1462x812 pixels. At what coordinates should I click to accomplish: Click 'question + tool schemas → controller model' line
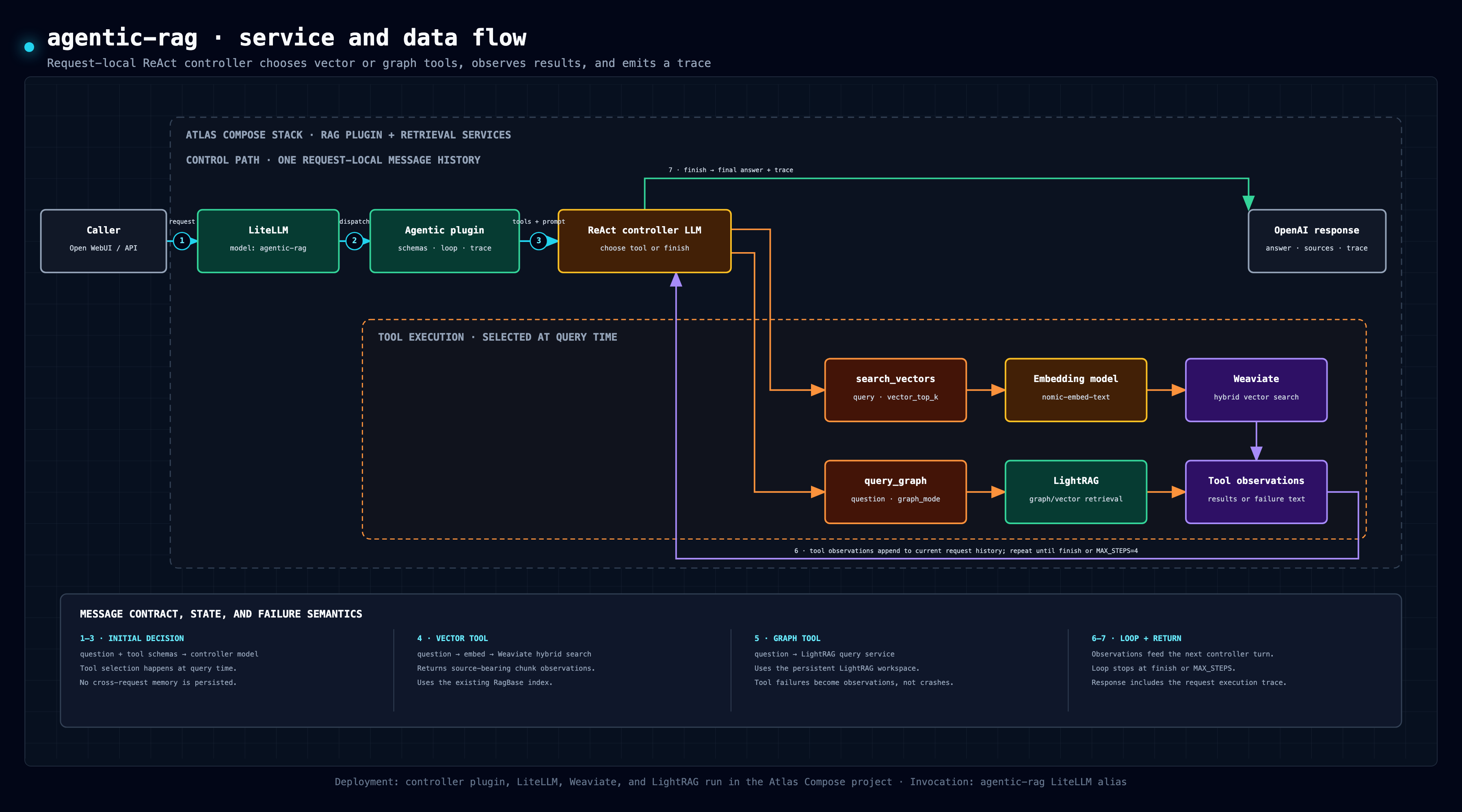coord(169,654)
